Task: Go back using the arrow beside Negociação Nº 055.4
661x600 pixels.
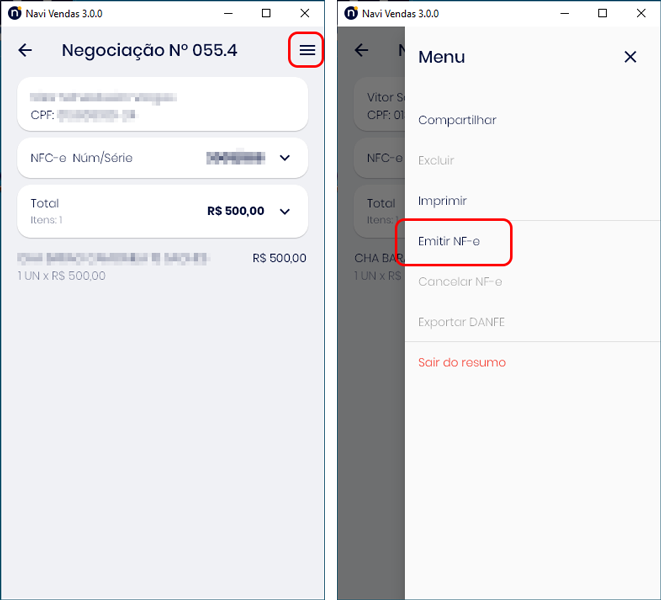Action: click(26, 50)
